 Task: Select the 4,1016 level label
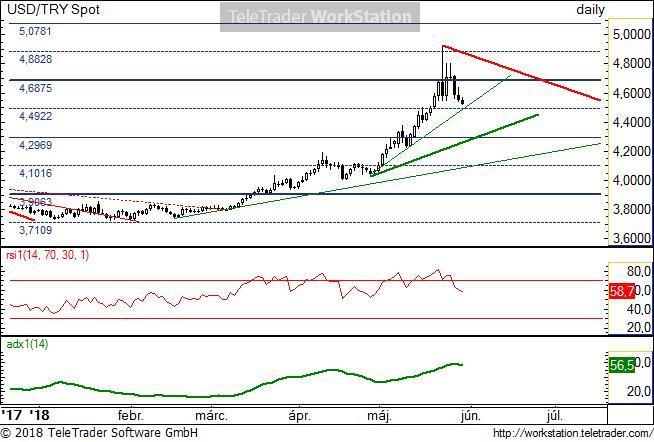click(x=35, y=173)
